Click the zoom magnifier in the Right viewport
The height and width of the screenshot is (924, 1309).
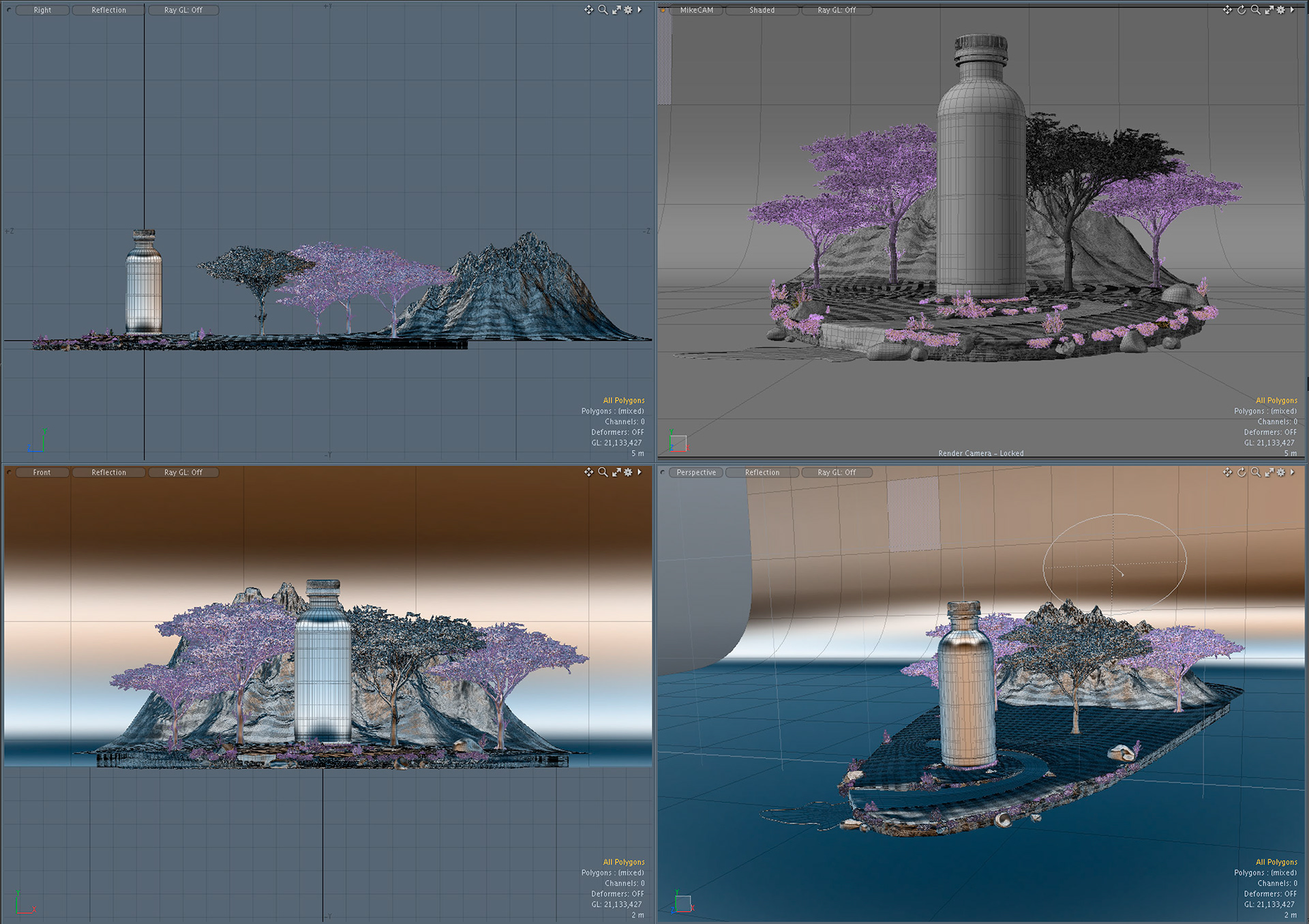click(x=603, y=10)
